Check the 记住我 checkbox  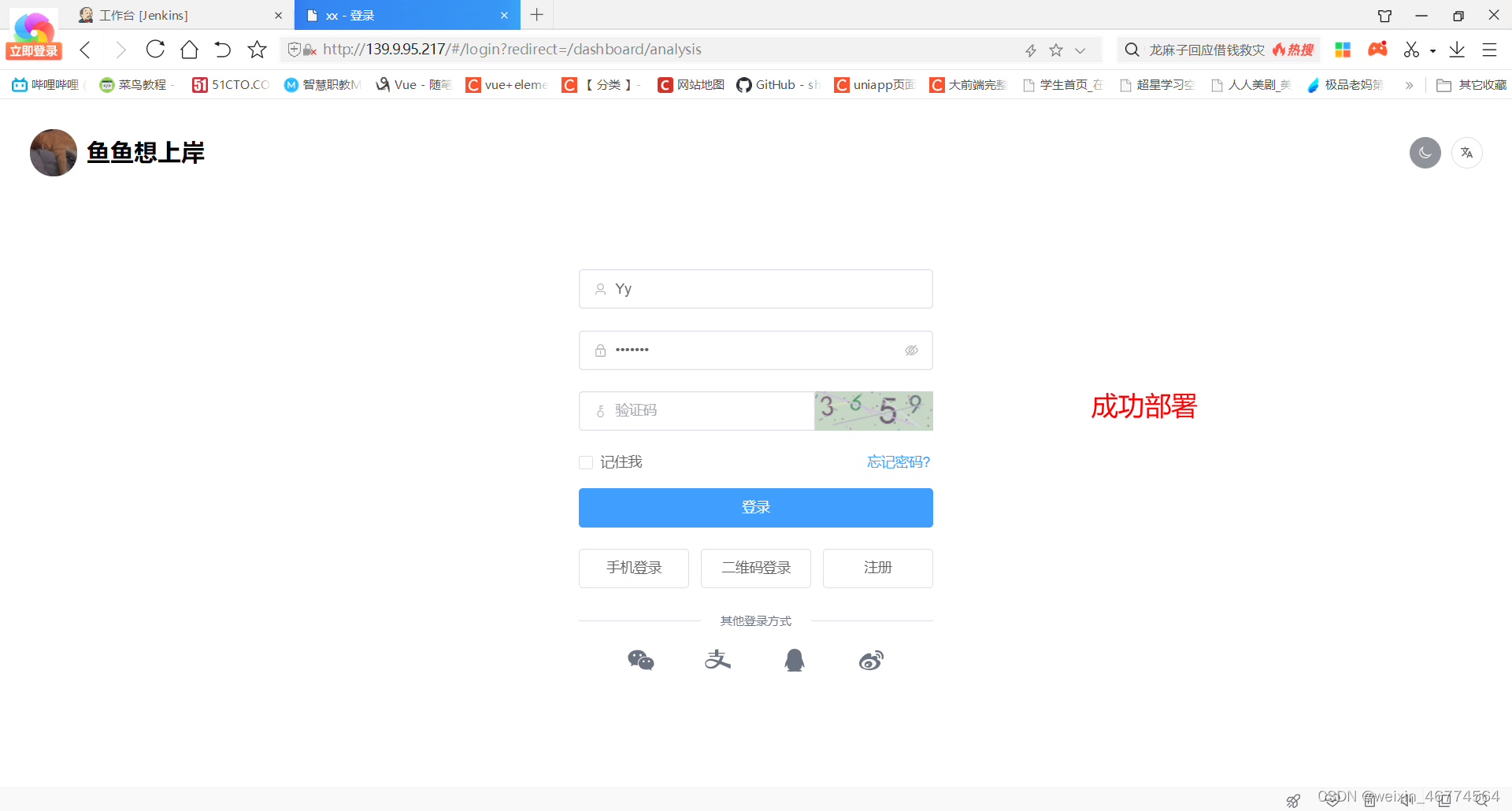point(586,462)
